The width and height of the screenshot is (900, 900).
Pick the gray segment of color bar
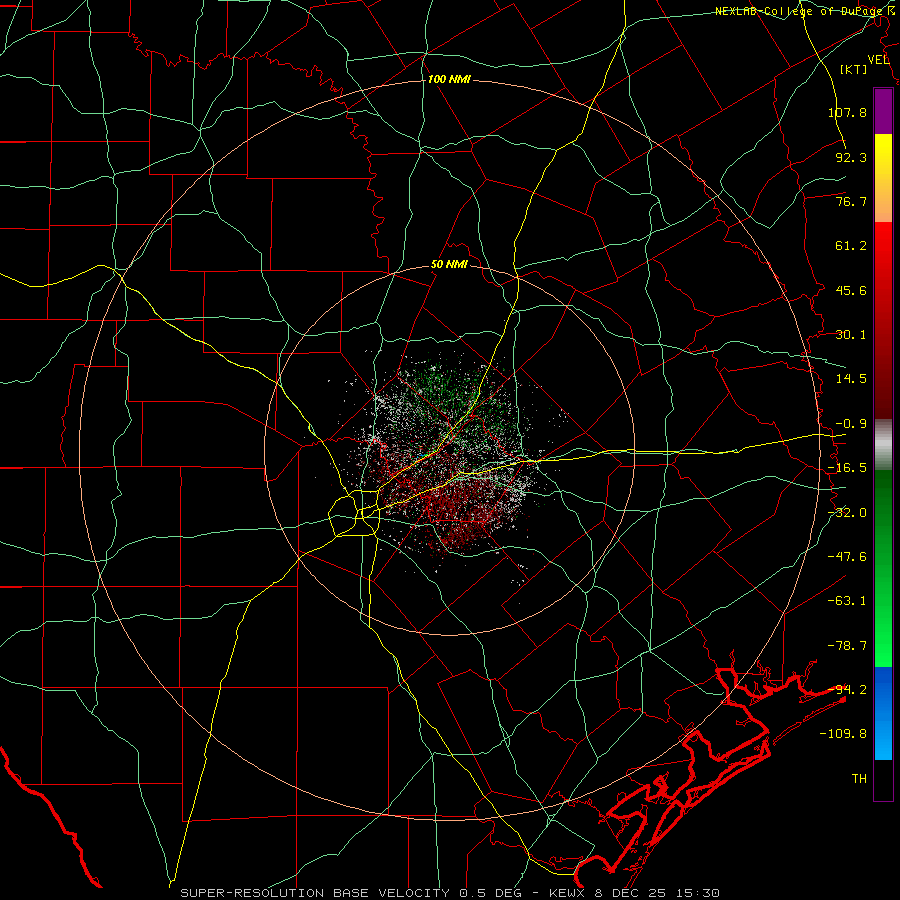pos(883,445)
